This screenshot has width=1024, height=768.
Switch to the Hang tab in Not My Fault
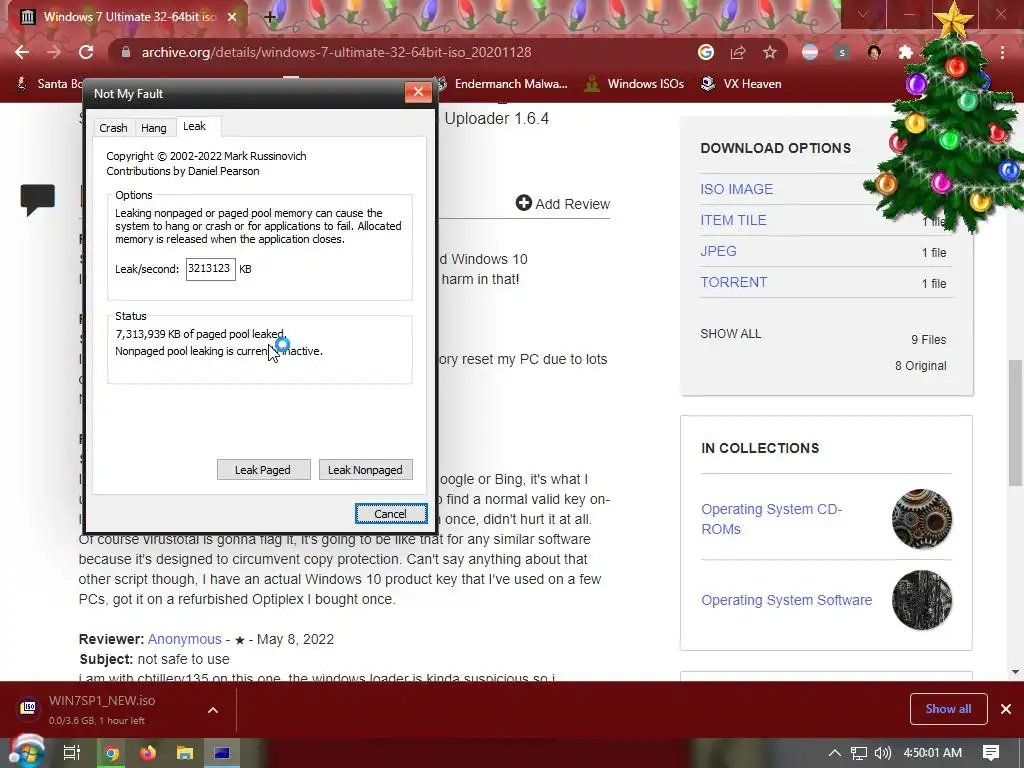[153, 128]
